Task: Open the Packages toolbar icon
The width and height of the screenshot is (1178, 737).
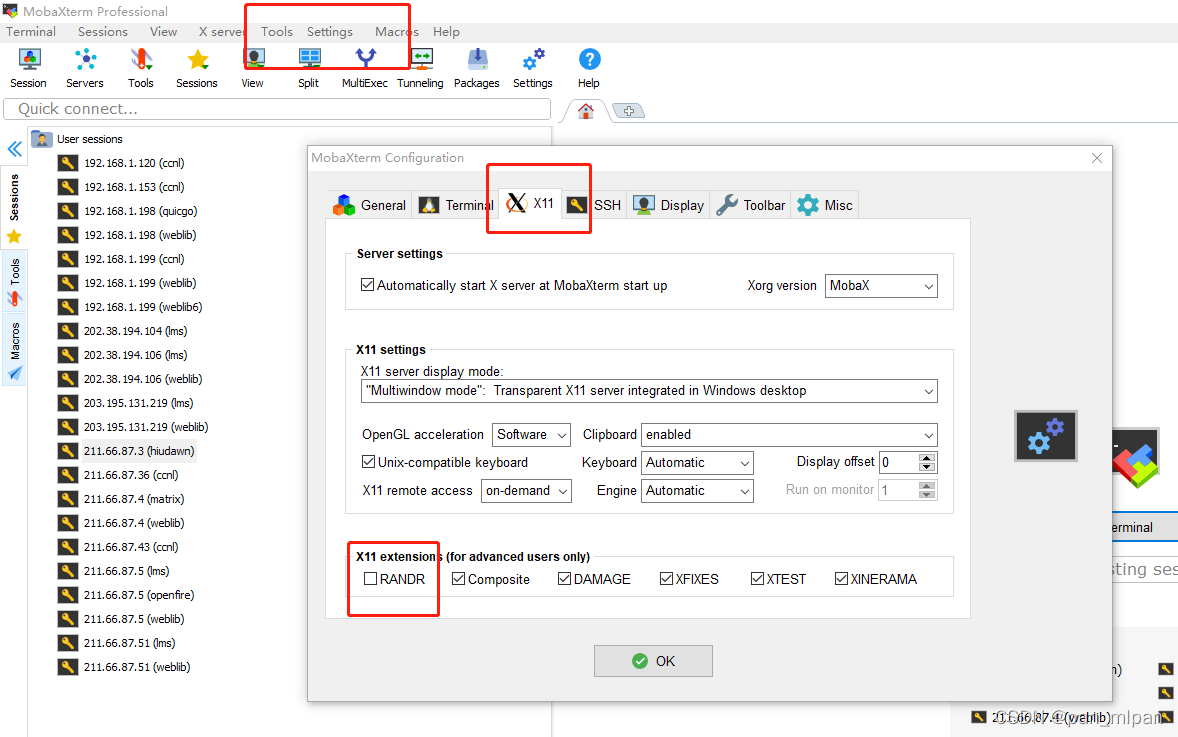Action: [477, 68]
